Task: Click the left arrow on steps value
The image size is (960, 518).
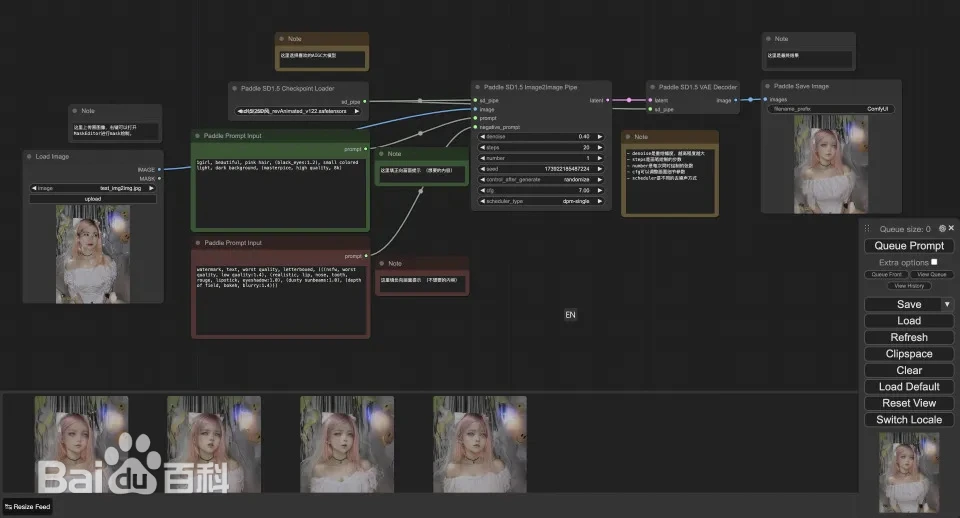Action: (x=483, y=147)
